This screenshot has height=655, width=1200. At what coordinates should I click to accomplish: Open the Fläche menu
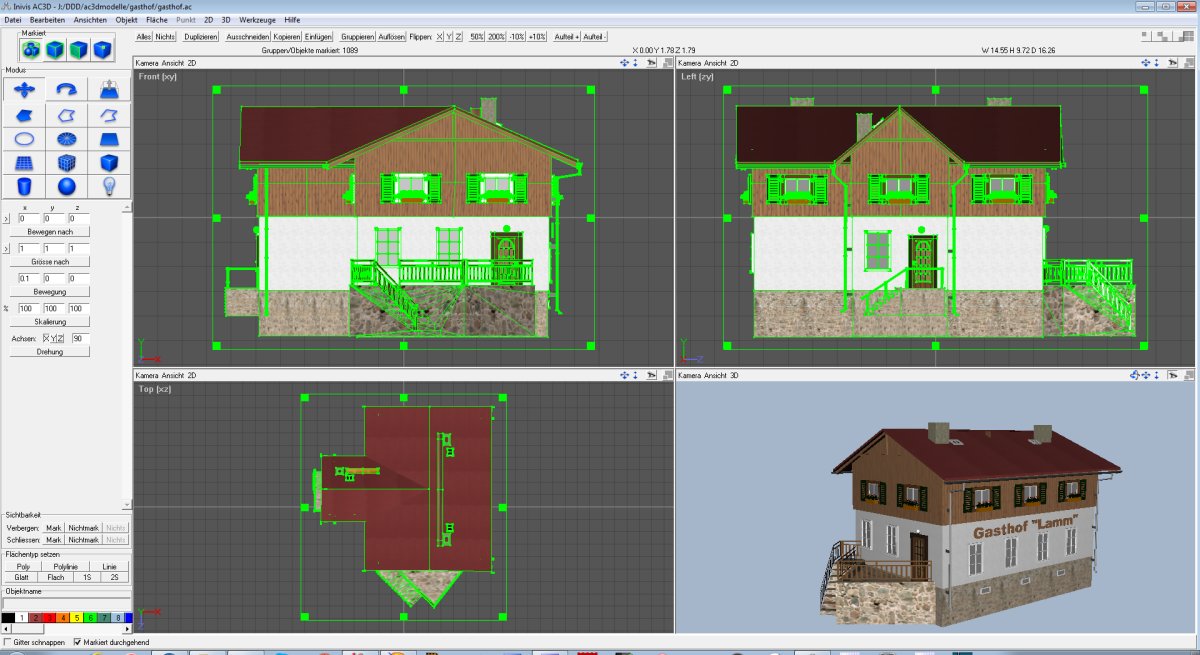[157, 20]
